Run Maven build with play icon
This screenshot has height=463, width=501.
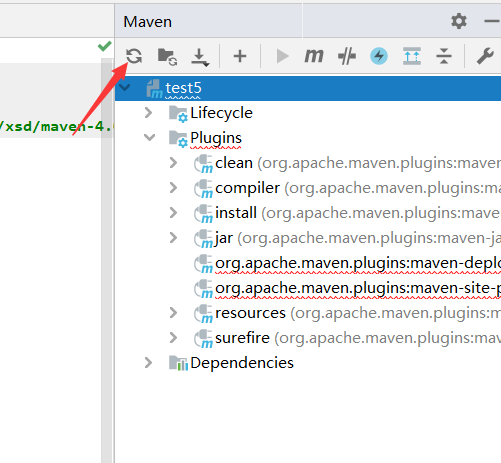point(283,56)
